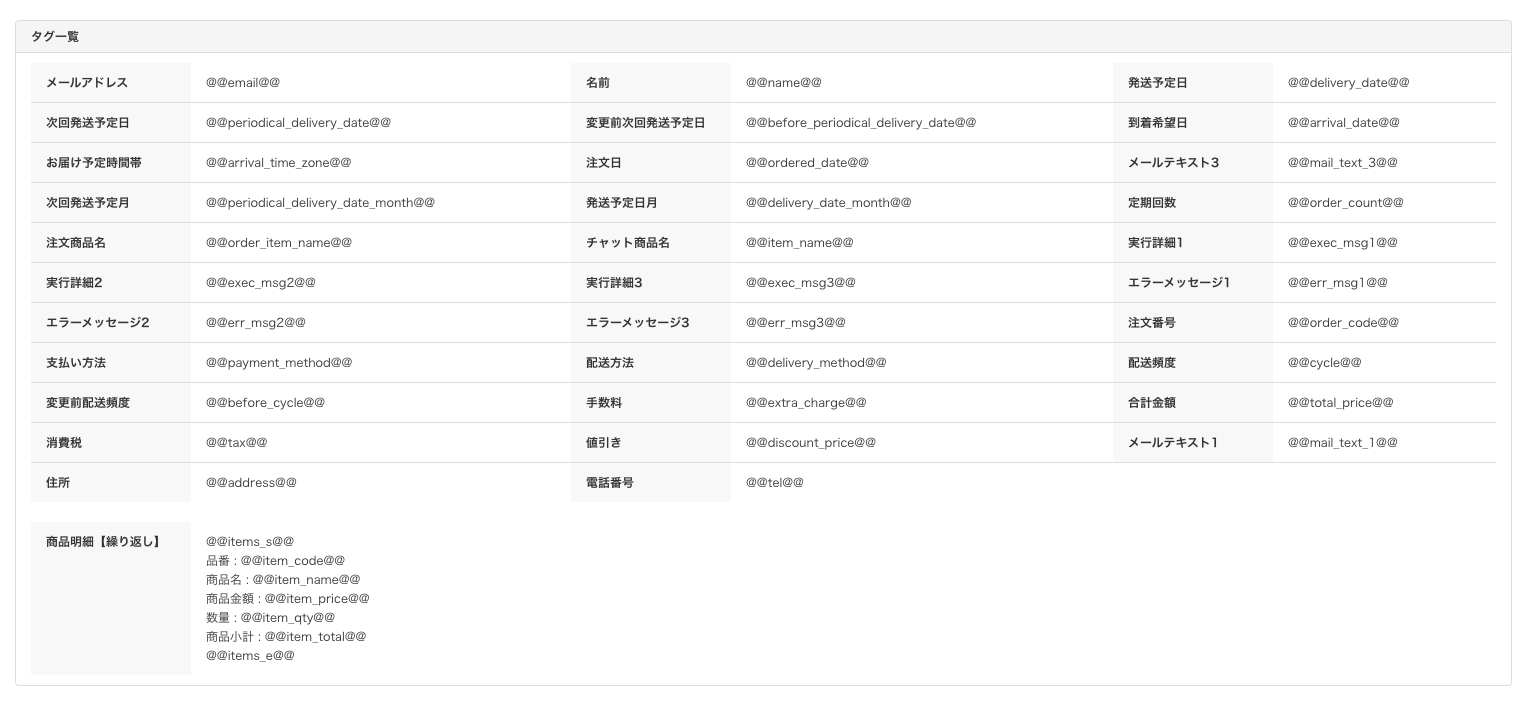Select the @@address@@ tag
The width and height of the screenshot is (1527, 703).
click(251, 483)
